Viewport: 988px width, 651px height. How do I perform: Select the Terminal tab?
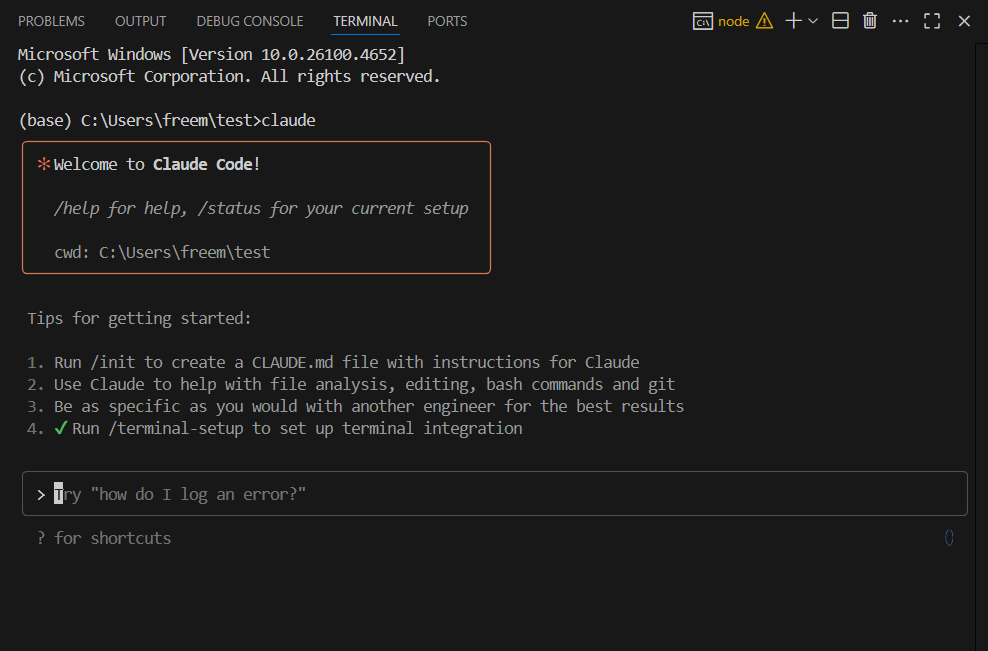click(x=365, y=21)
